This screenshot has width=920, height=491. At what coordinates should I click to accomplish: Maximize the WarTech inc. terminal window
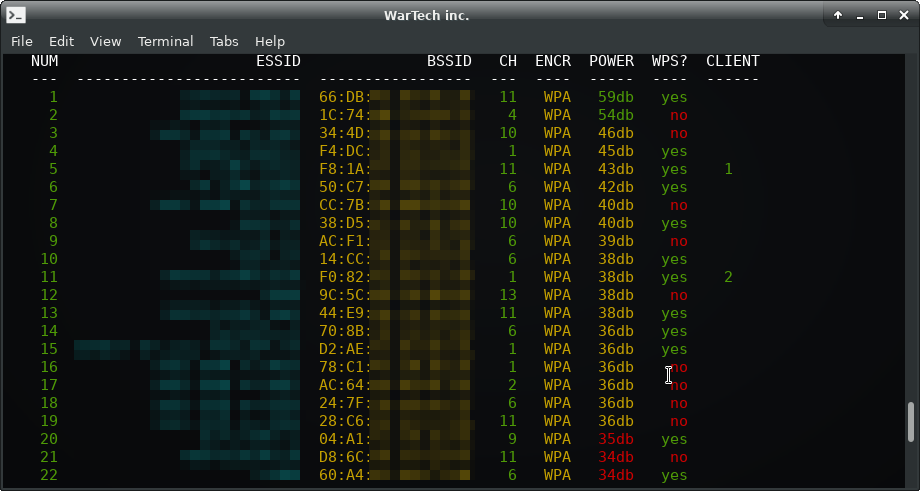[881, 15]
